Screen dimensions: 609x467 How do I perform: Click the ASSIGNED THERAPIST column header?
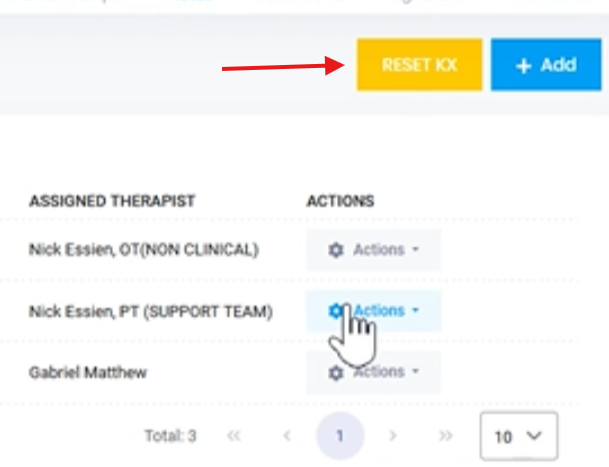[112, 201]
